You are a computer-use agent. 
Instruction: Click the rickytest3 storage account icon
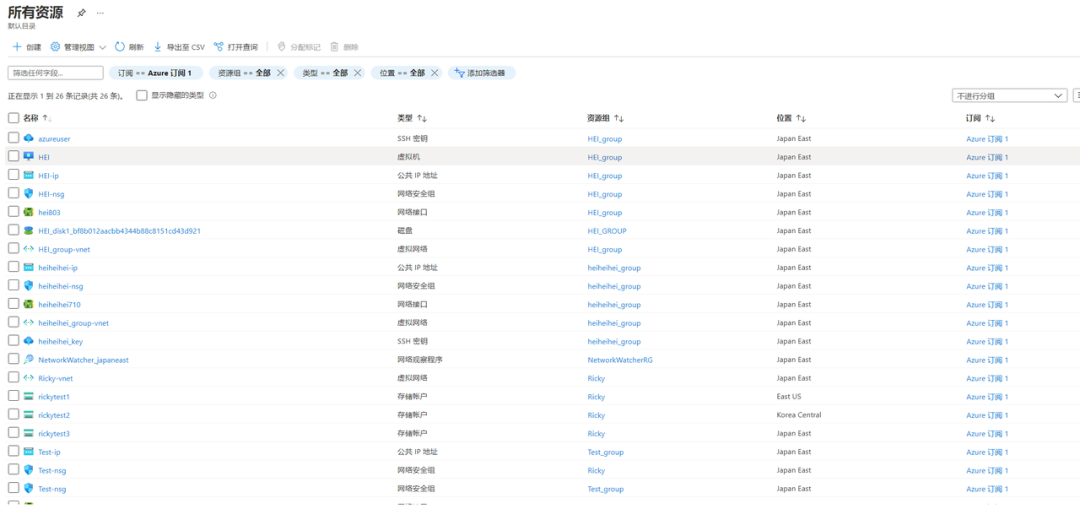coord(28,433)
